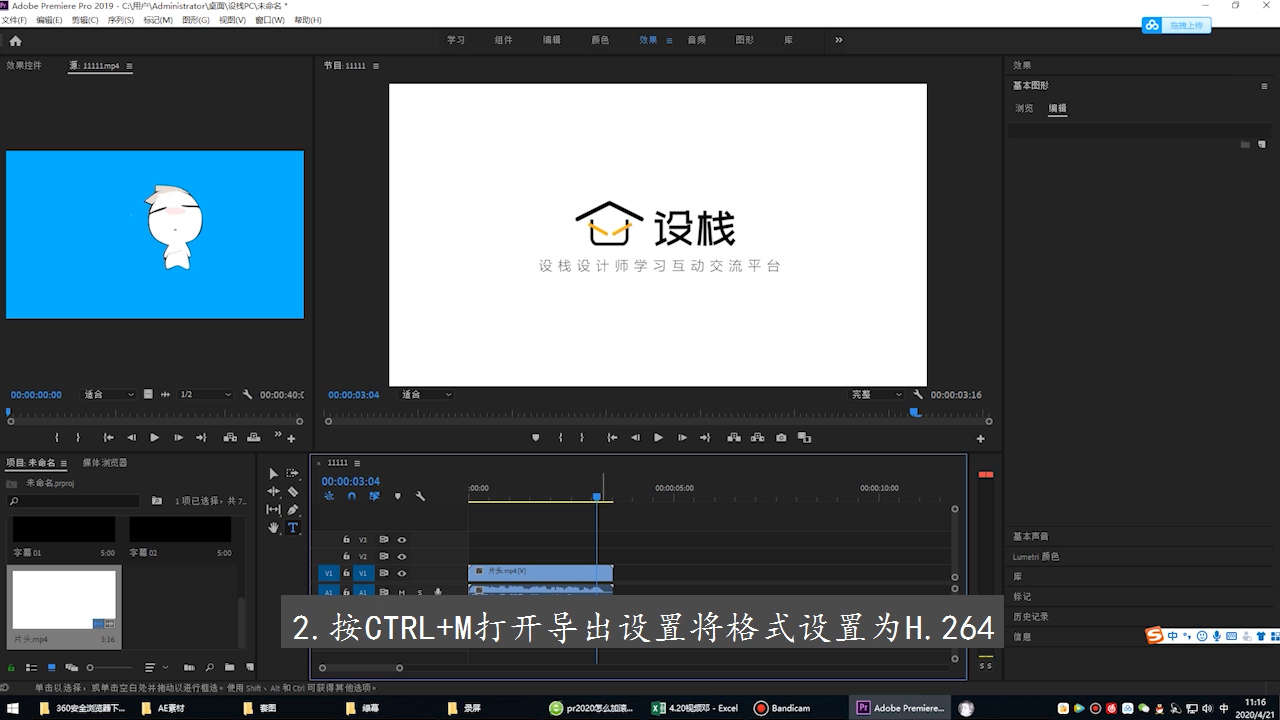The image size is (1280, 720).
Task: Select the Hand tool
Action: click(273, 527)
